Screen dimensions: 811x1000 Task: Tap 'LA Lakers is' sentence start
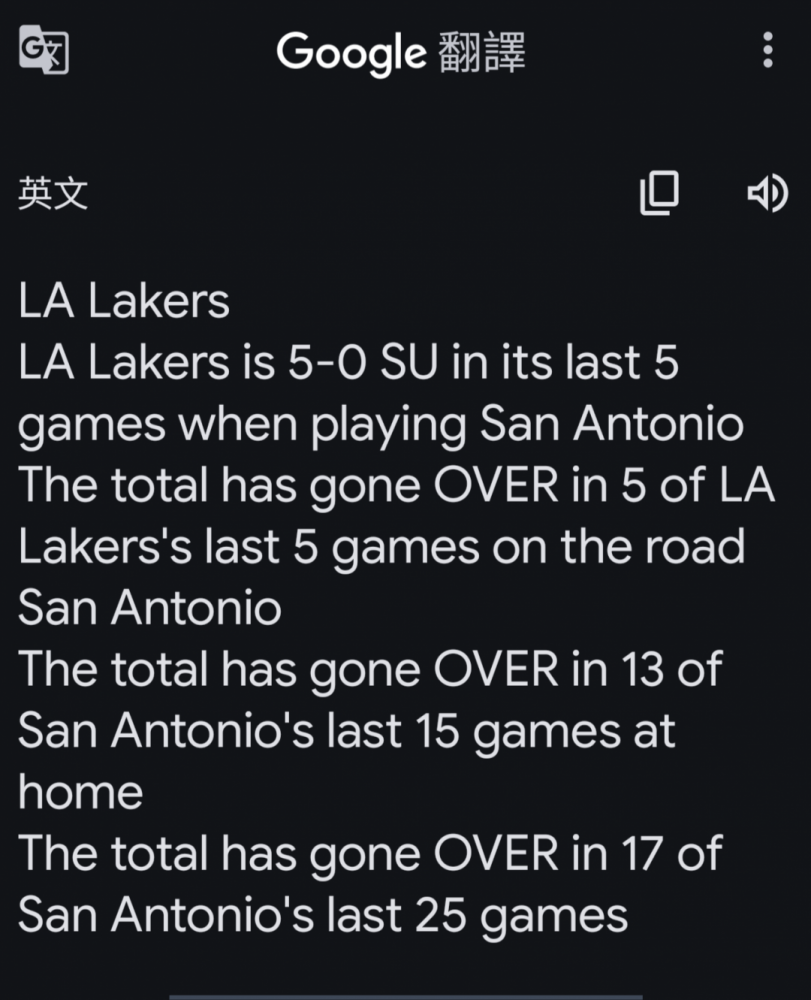pyautogui.click(x=146, y=362)
